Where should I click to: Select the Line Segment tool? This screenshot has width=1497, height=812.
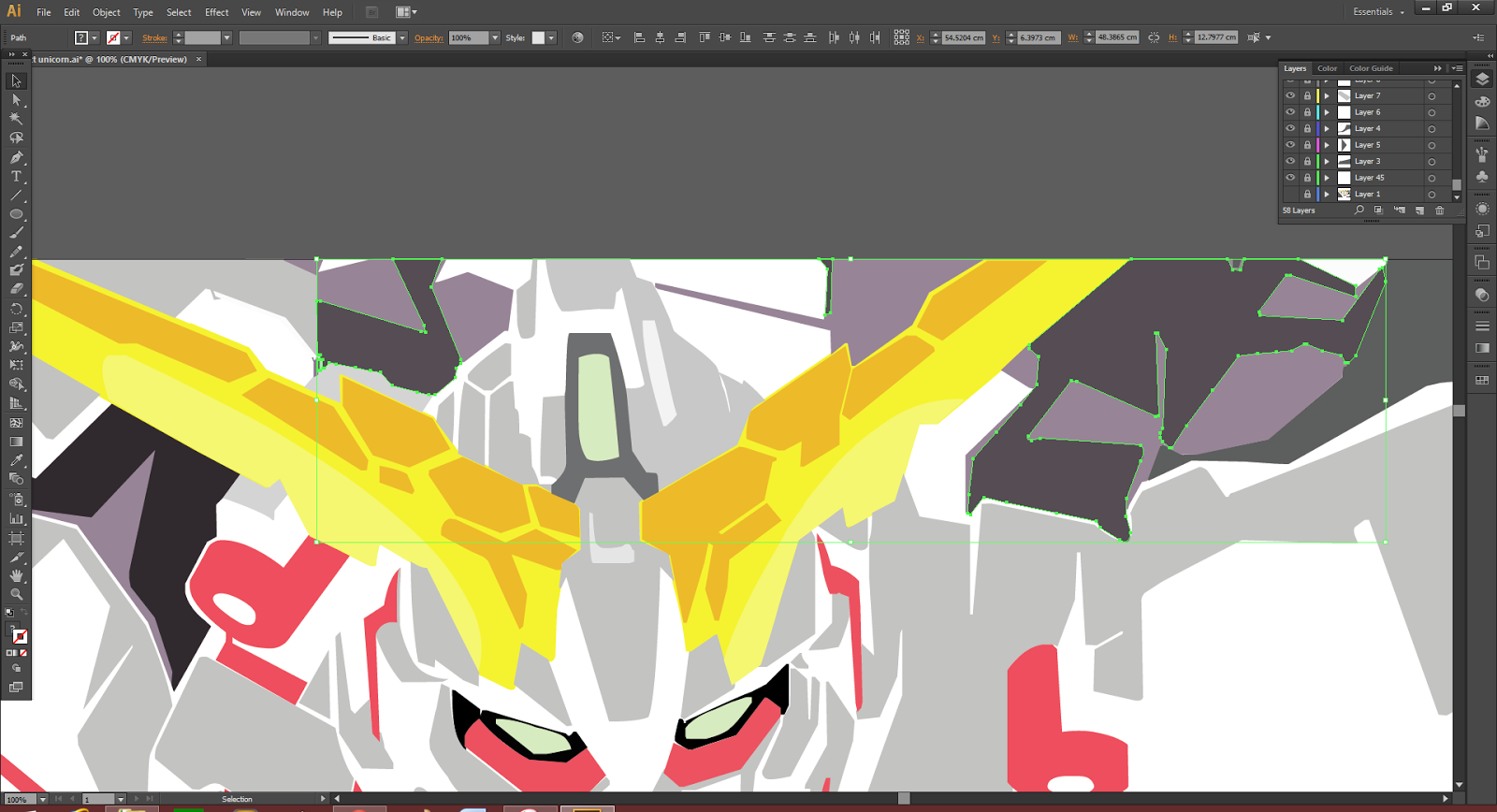(x=16, y=196)
